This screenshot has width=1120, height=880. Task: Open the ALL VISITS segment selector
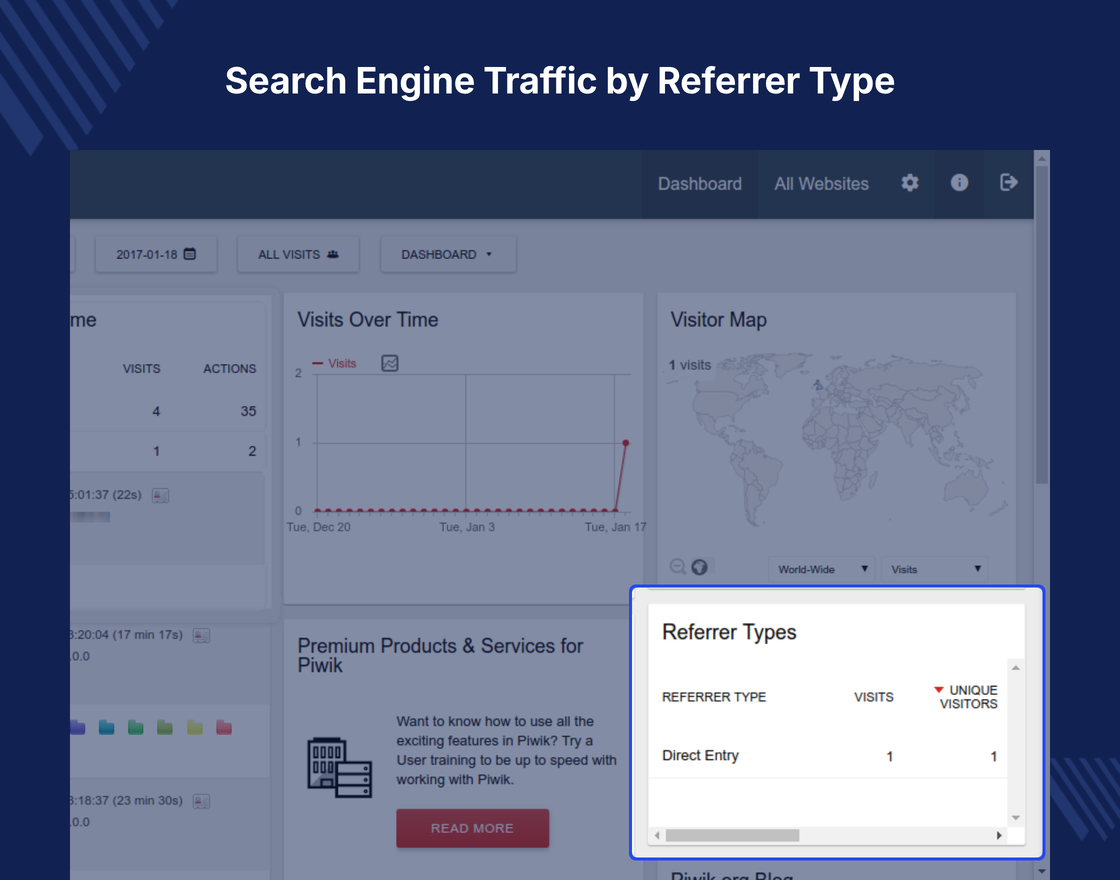coord(299,254)
